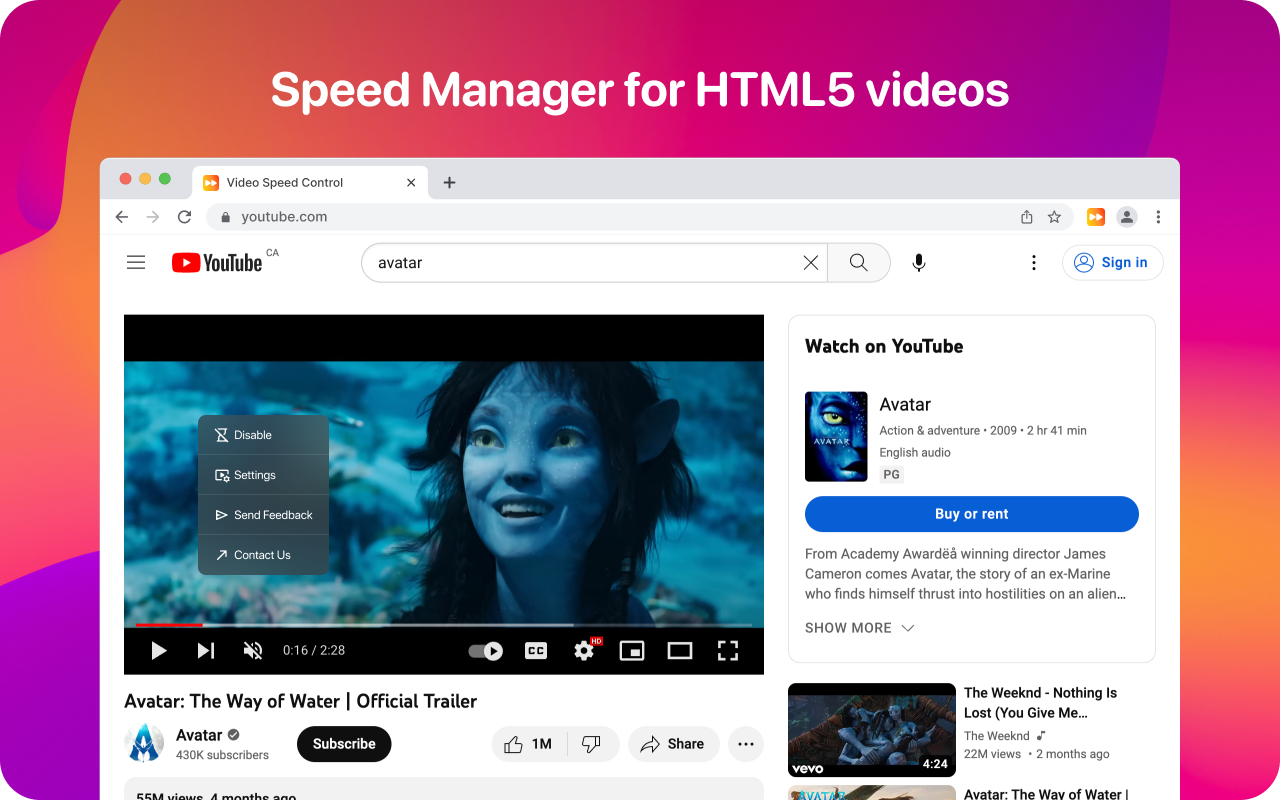Click the Share button
Image resolution: width=1280 pixels, height=800 pixels.
[x=673, y=744]
